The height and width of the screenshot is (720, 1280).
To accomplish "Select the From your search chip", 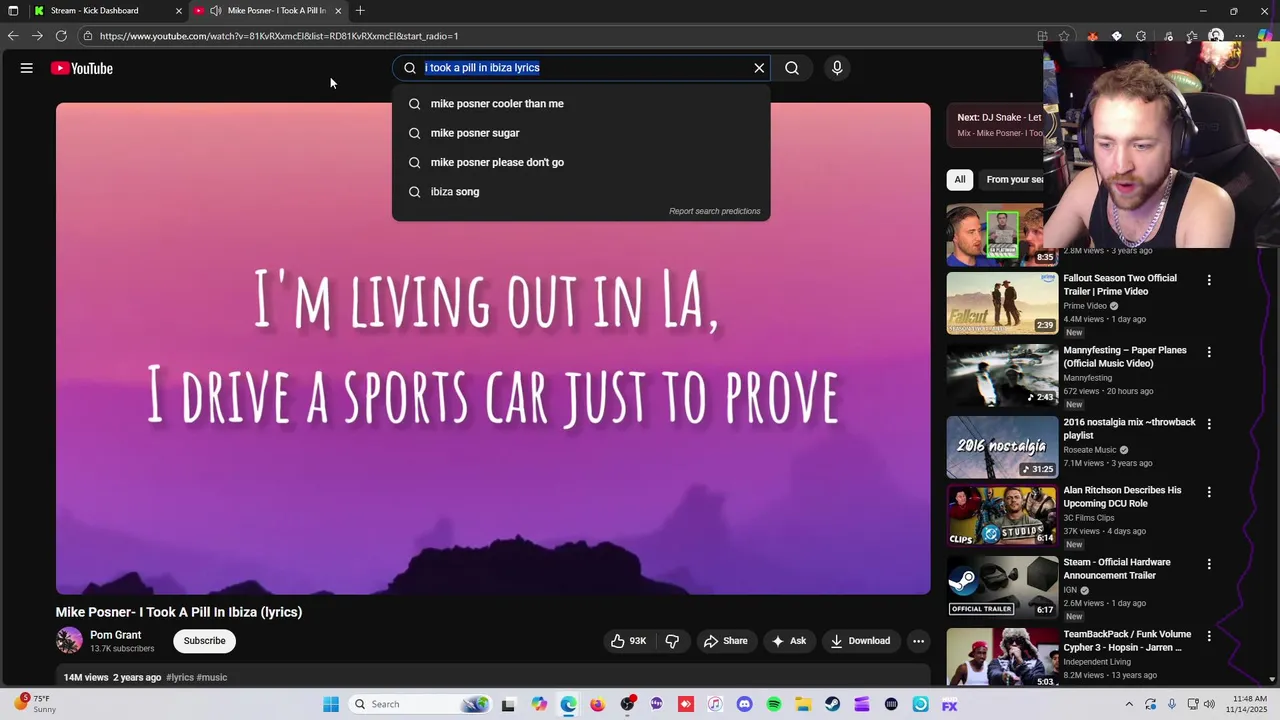I will click(1012, 180).
